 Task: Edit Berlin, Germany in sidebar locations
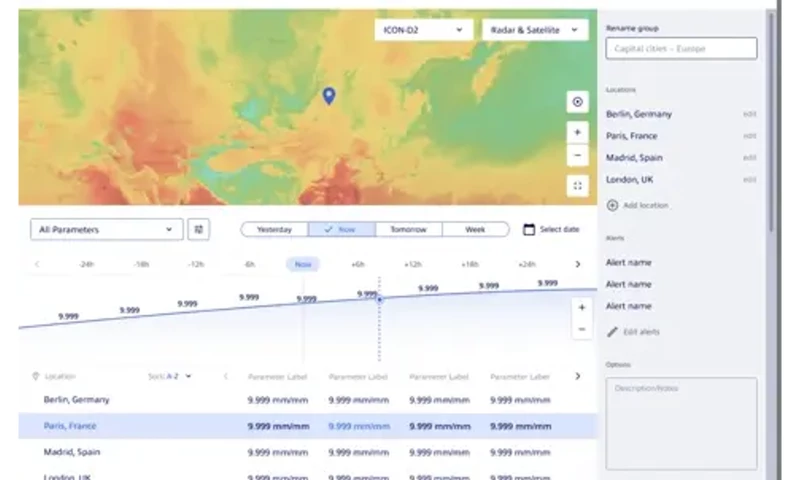(749, 114)
